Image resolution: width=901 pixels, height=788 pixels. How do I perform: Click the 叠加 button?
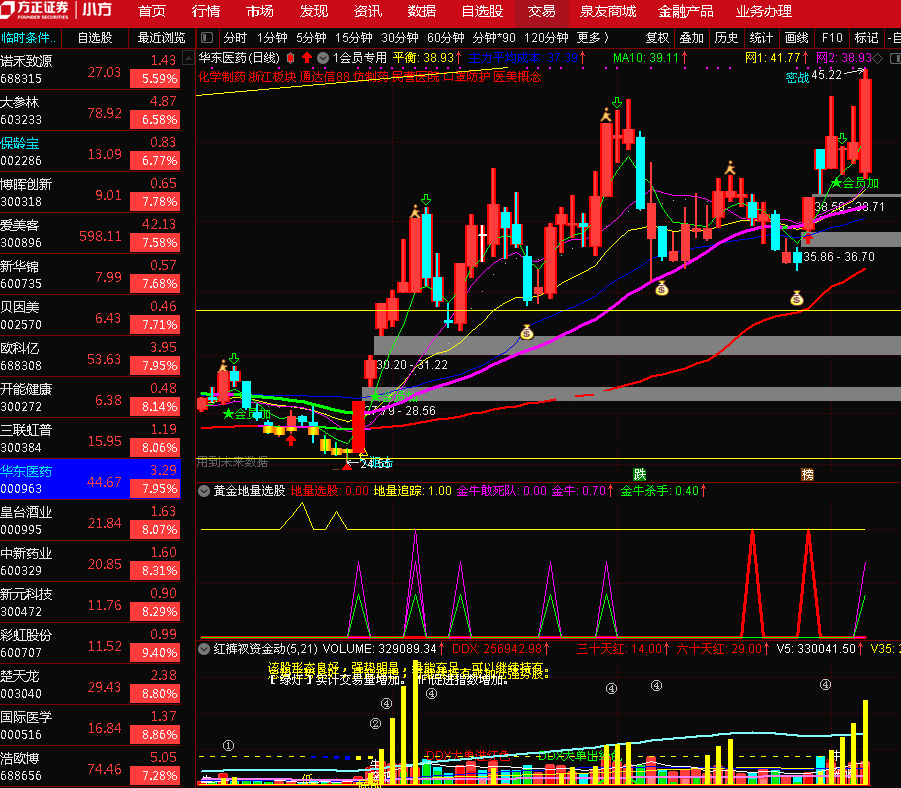click(692, 38)
